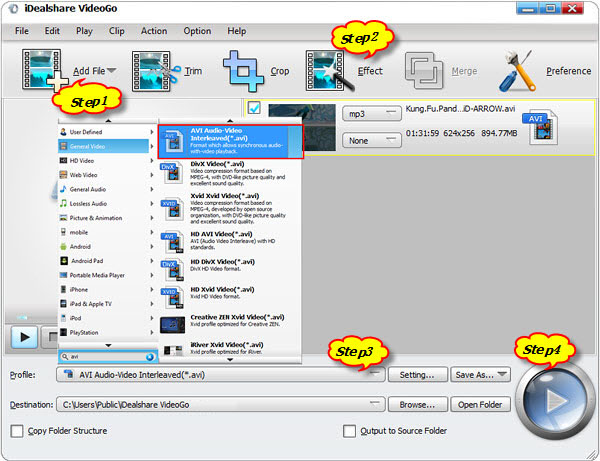Select Android Pad category
This screenshot has height=461, width=600.
click(106, 261)
